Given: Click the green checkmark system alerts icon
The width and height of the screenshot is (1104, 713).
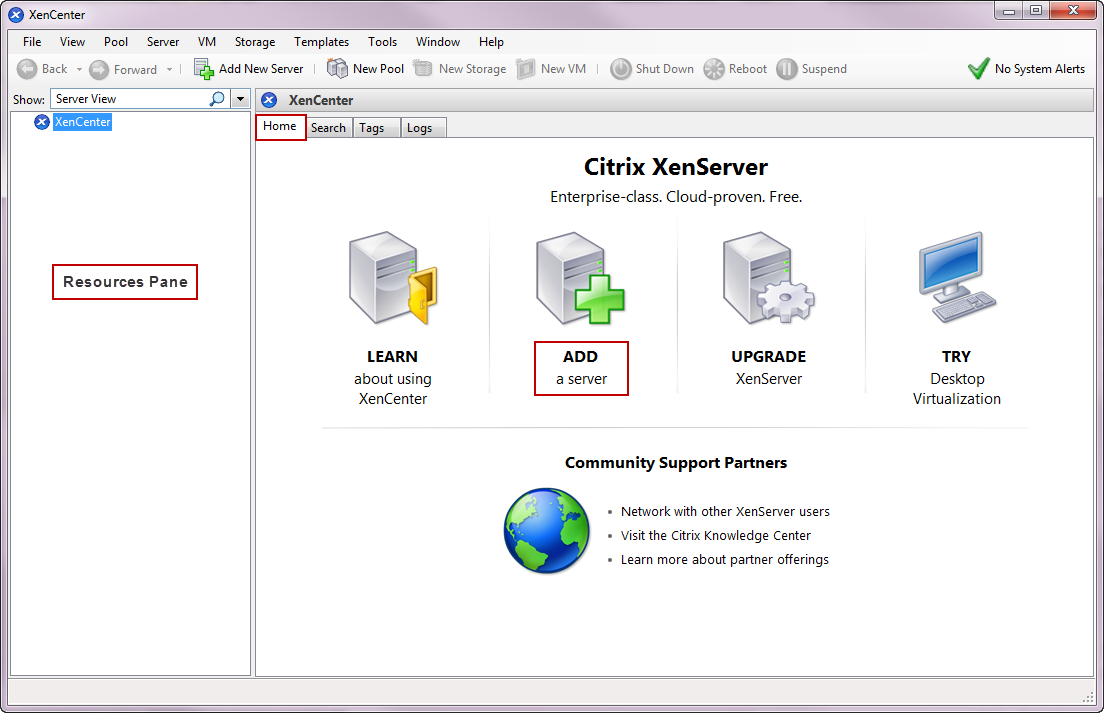Looking at the screenshot, I should tap(979, 68).
